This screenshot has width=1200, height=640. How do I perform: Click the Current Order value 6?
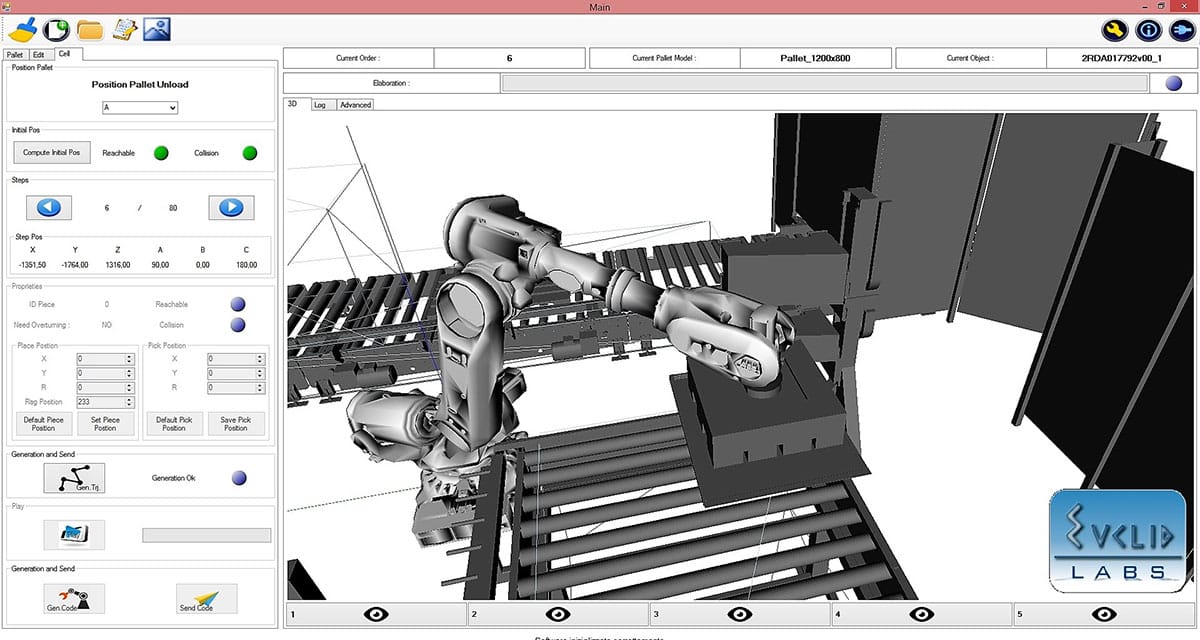[x=509, y=58]
